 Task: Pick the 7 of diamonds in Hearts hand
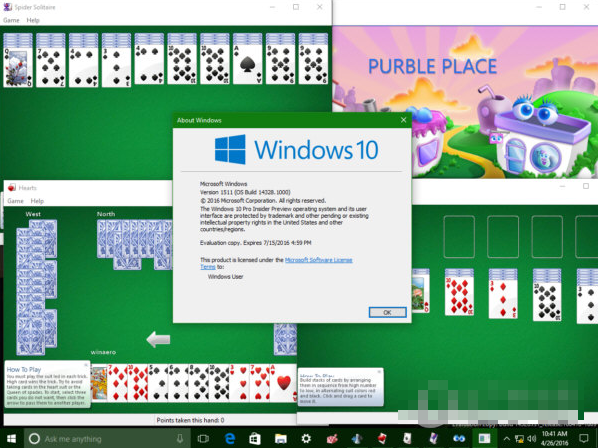click(x=117, y=383)
